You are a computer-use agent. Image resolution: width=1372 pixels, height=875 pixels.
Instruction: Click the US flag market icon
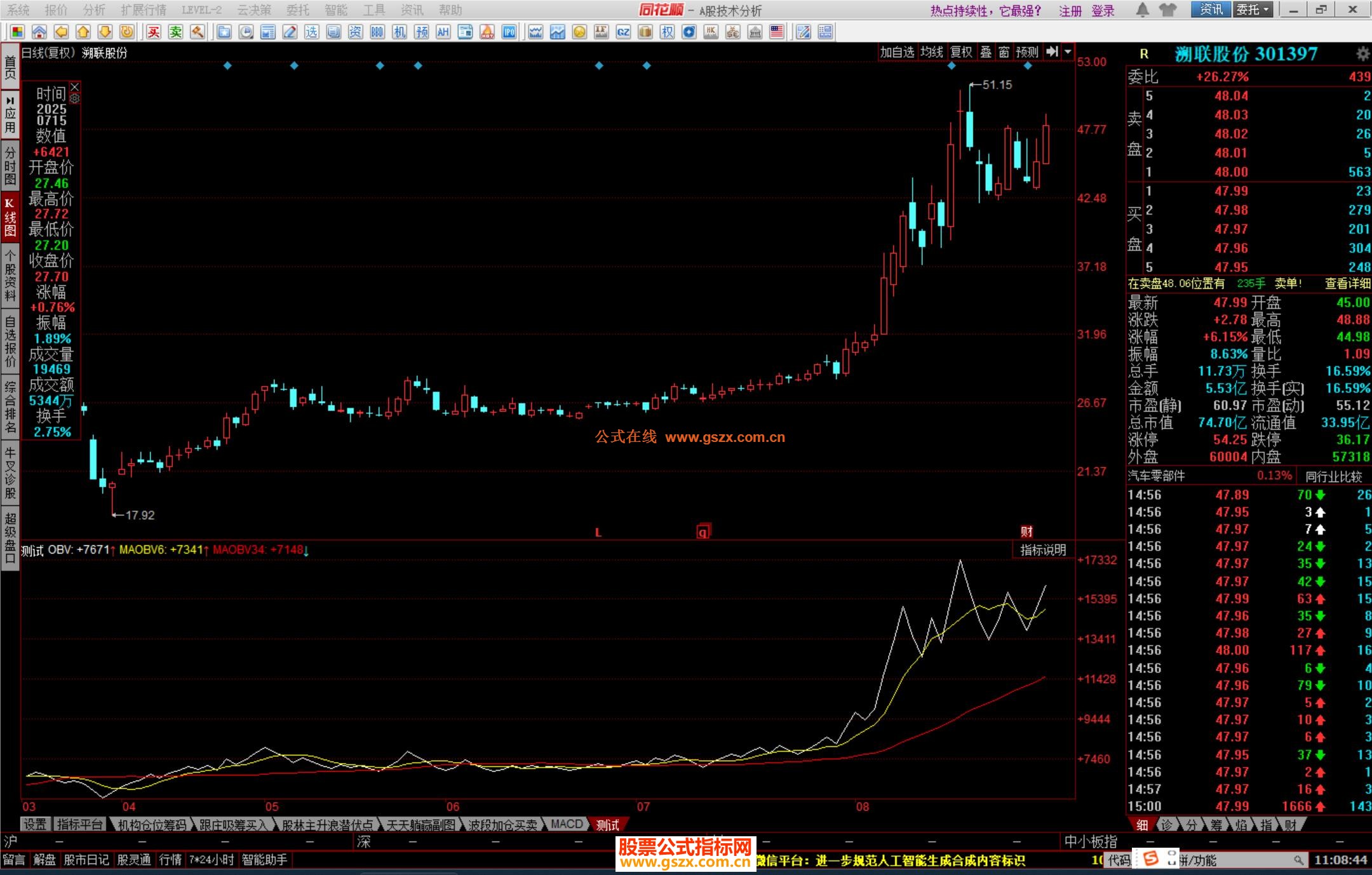(x=776, y=32)
